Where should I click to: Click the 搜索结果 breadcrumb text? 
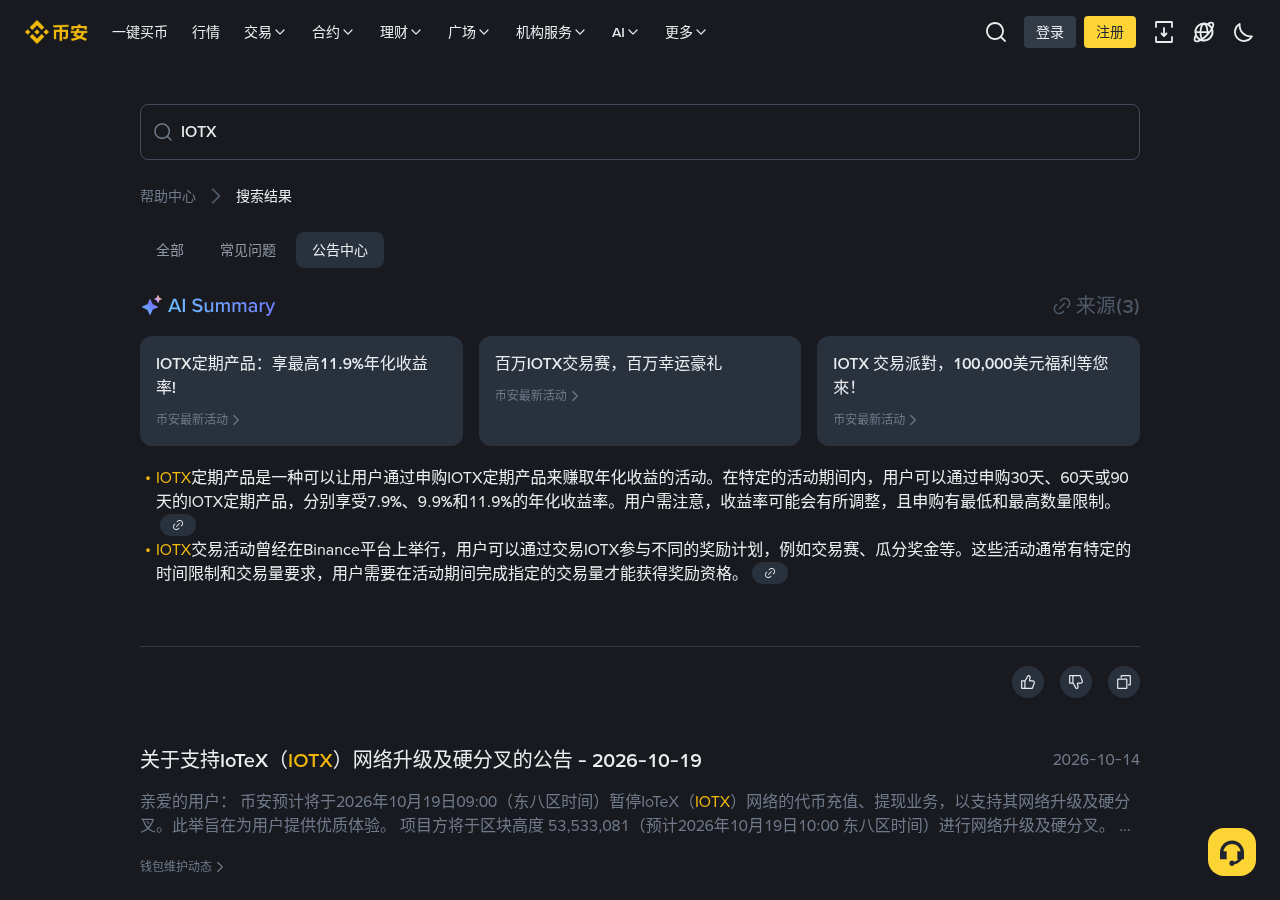264,196
